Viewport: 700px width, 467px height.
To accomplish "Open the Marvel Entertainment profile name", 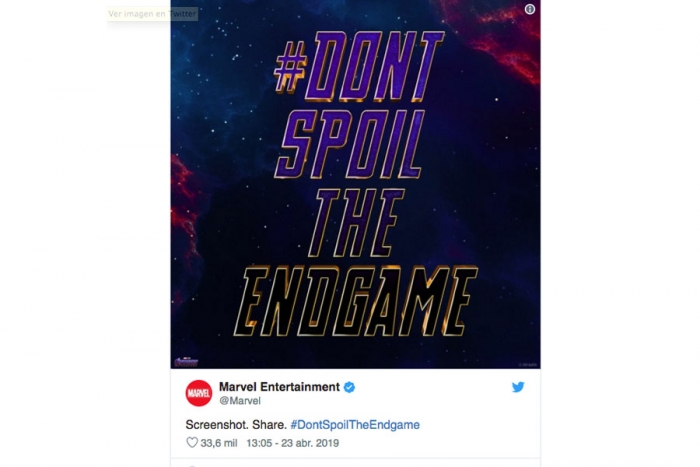I will (x=279, y=387).
